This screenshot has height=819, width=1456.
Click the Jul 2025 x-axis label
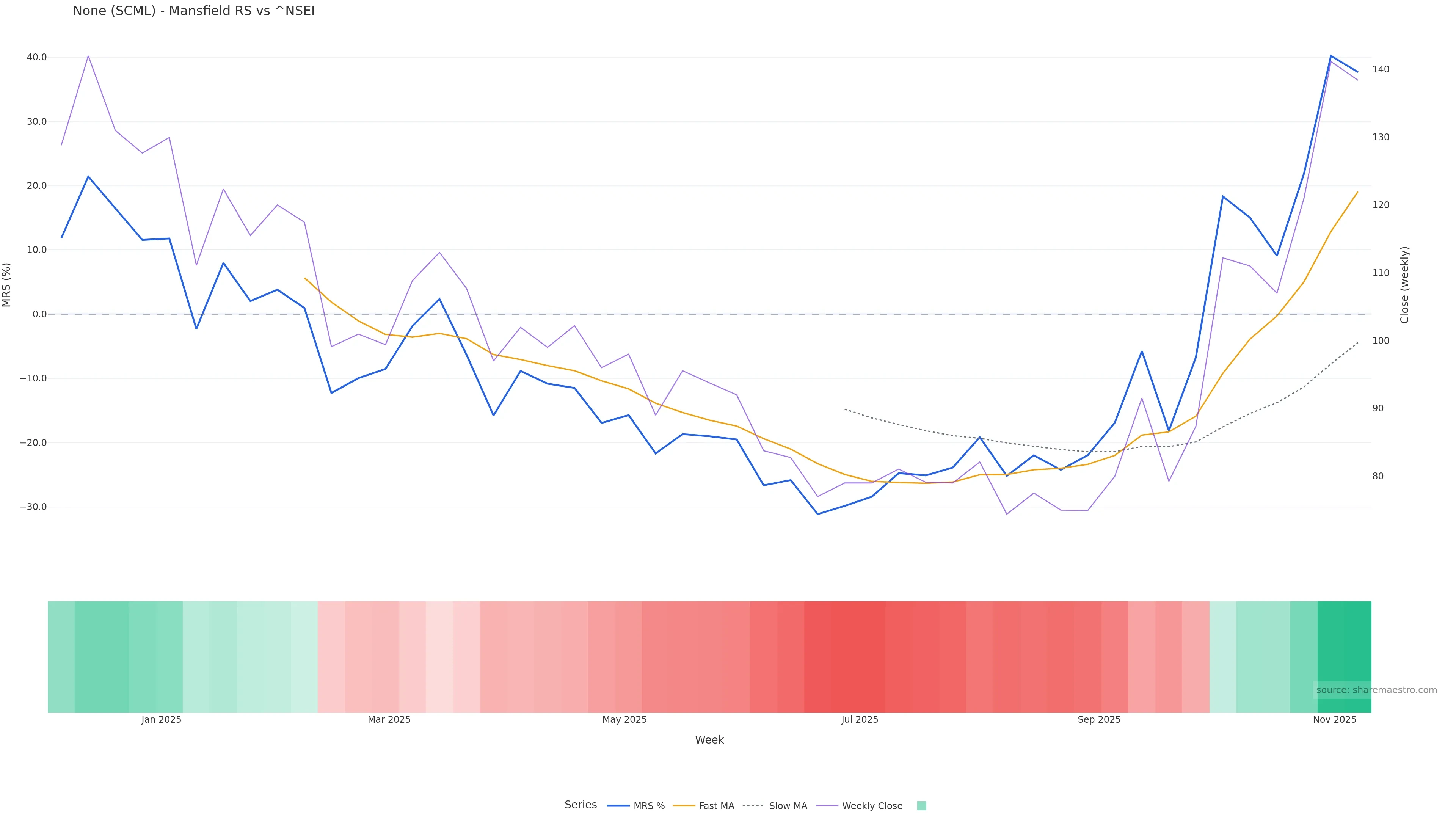(x=859, y=720)
